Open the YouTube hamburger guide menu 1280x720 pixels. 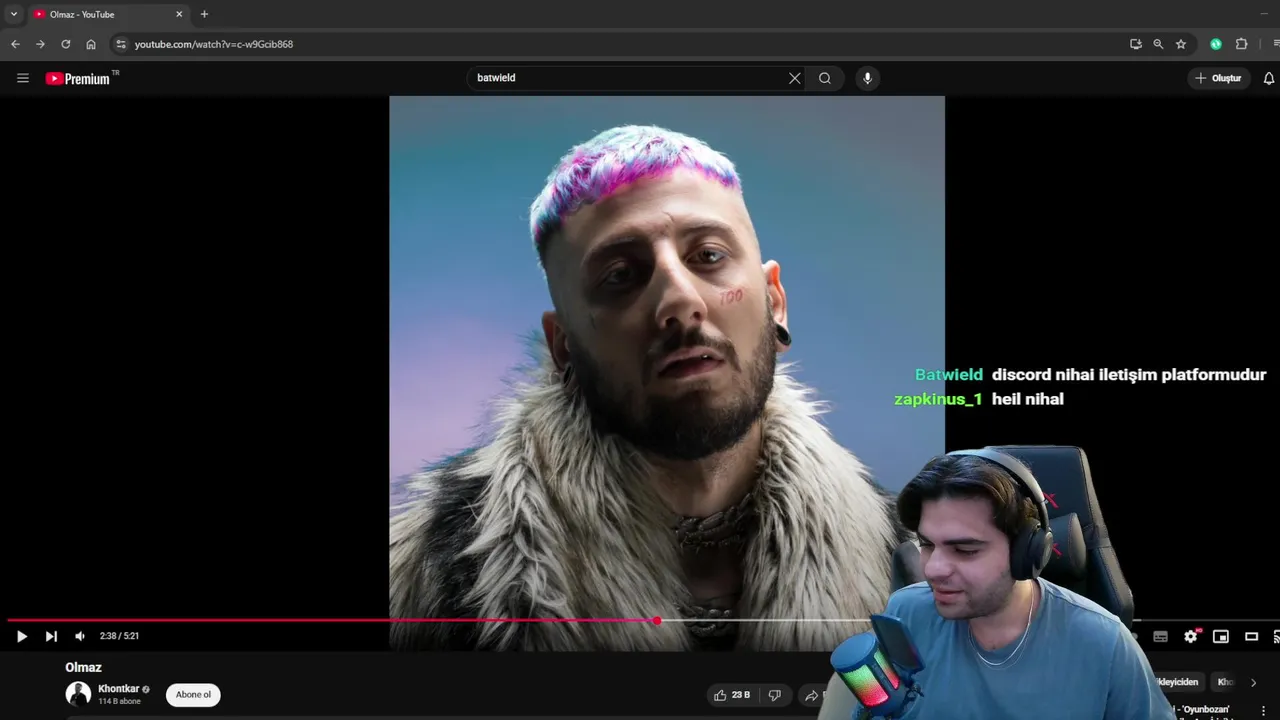tap(22, 78)
